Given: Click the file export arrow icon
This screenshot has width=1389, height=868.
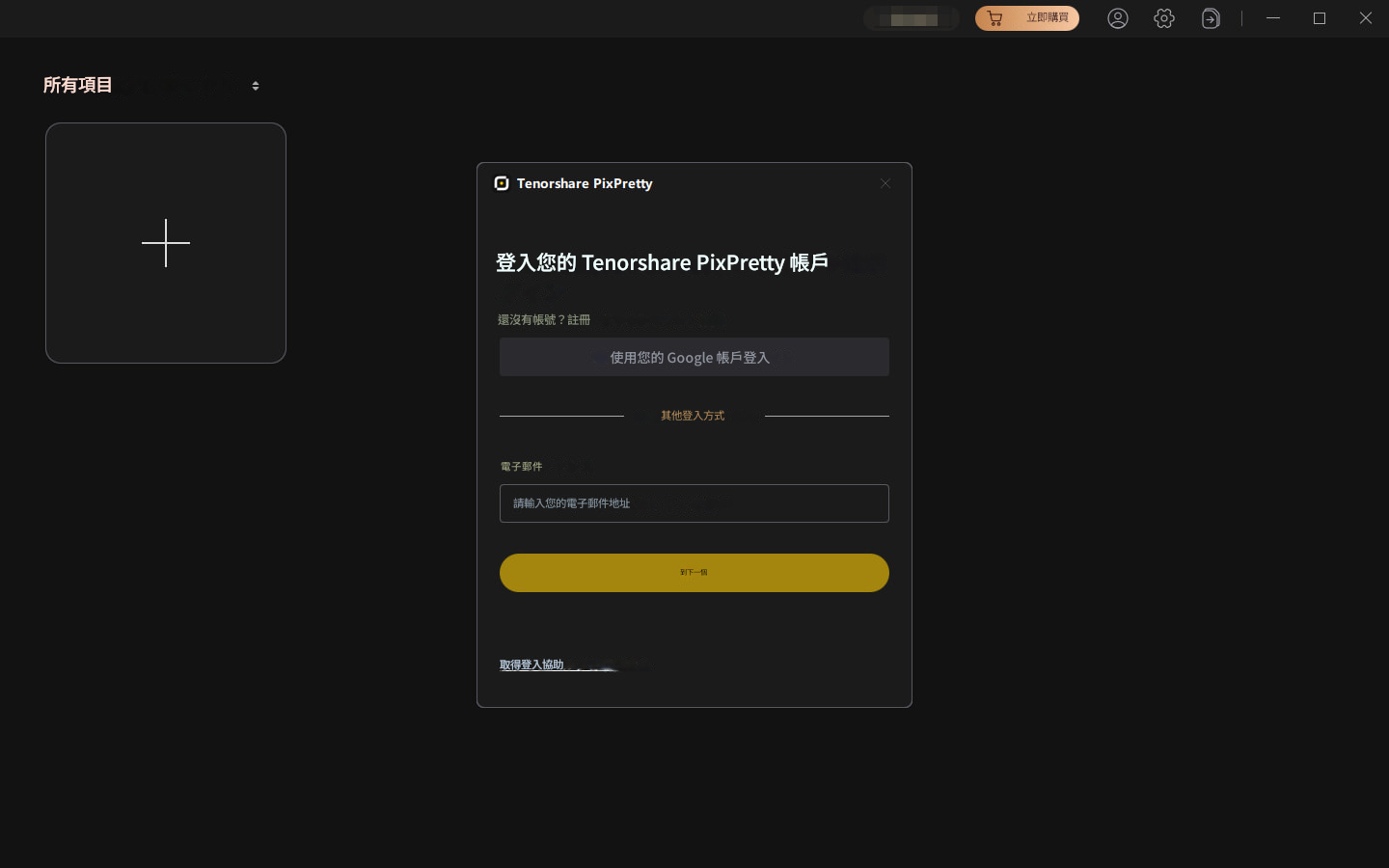Looking at the screenshot, I should pos(1211,18).
